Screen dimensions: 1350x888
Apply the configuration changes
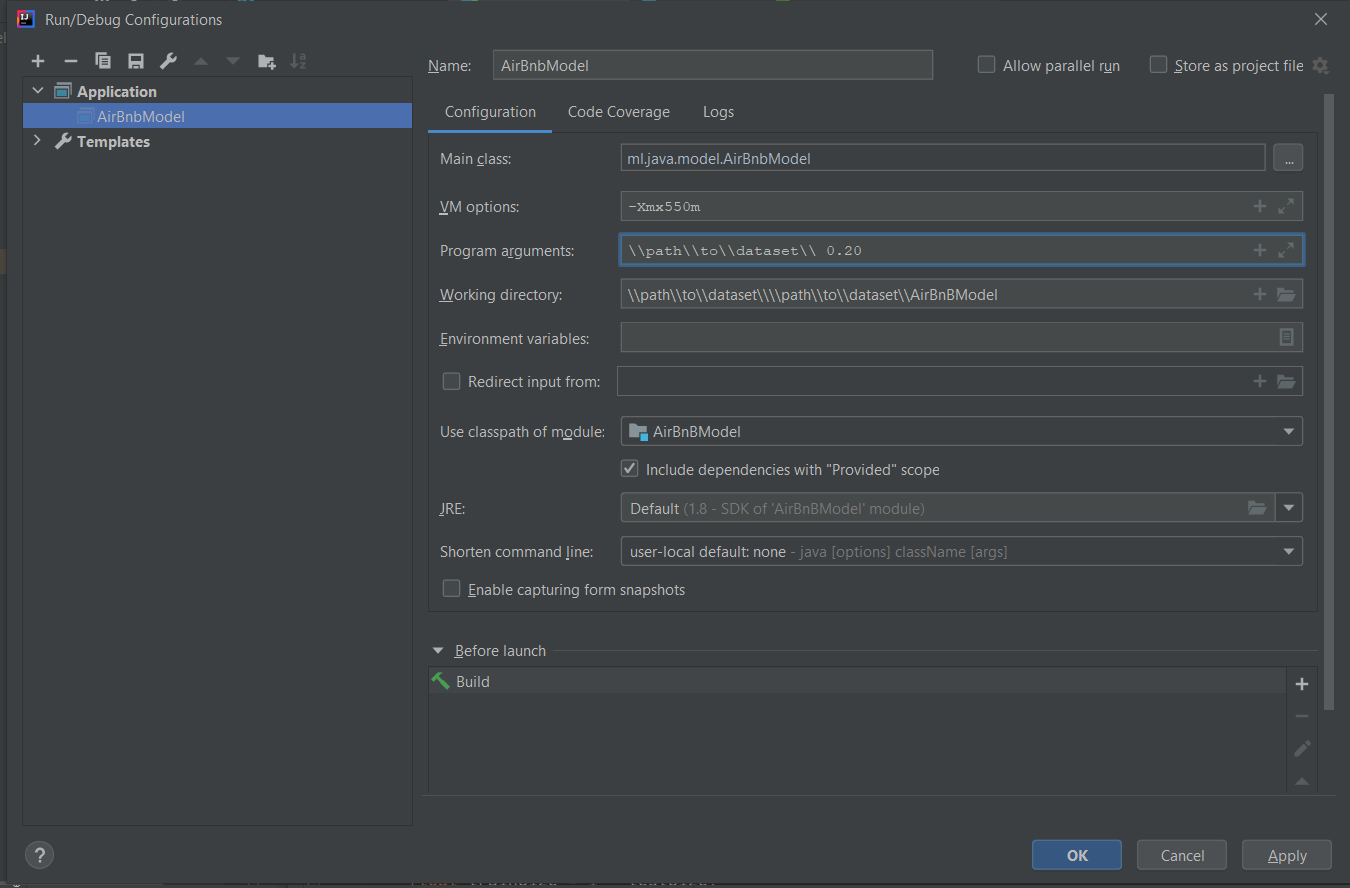[1287, 855]
